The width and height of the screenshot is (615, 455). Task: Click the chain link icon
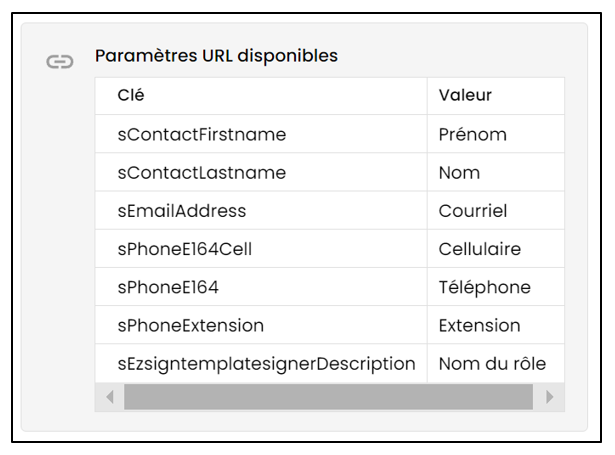[60, 62]
